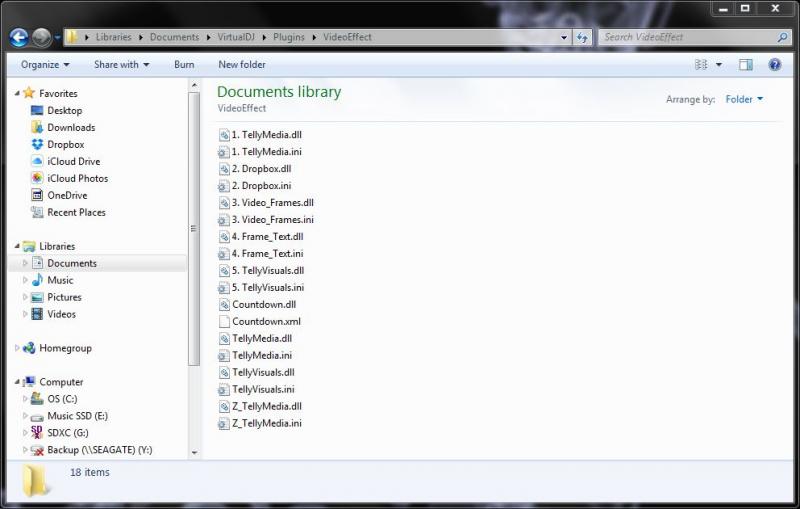Open Arrange by Folder dropdown
The height and width of the screenshot is (509, 800).
pos(744,99)
